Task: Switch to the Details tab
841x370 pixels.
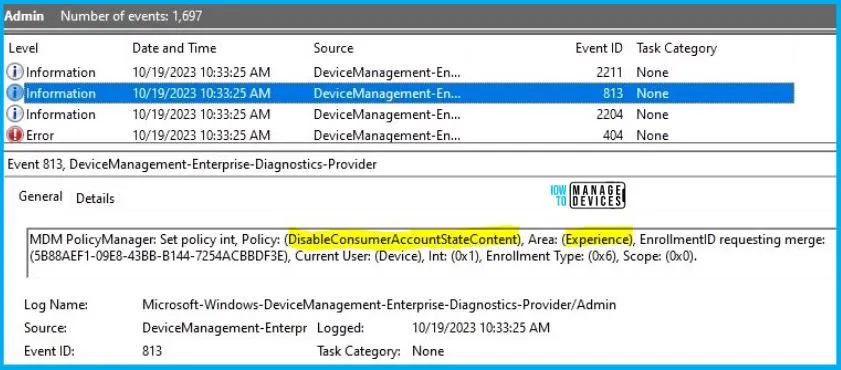Action: point(95,198)
